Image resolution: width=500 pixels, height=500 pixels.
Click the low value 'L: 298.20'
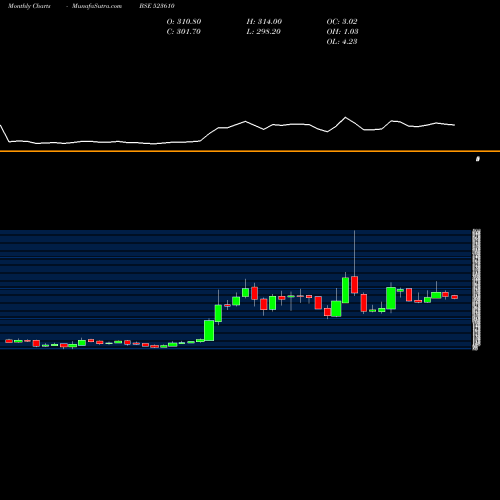pos(263,32)
